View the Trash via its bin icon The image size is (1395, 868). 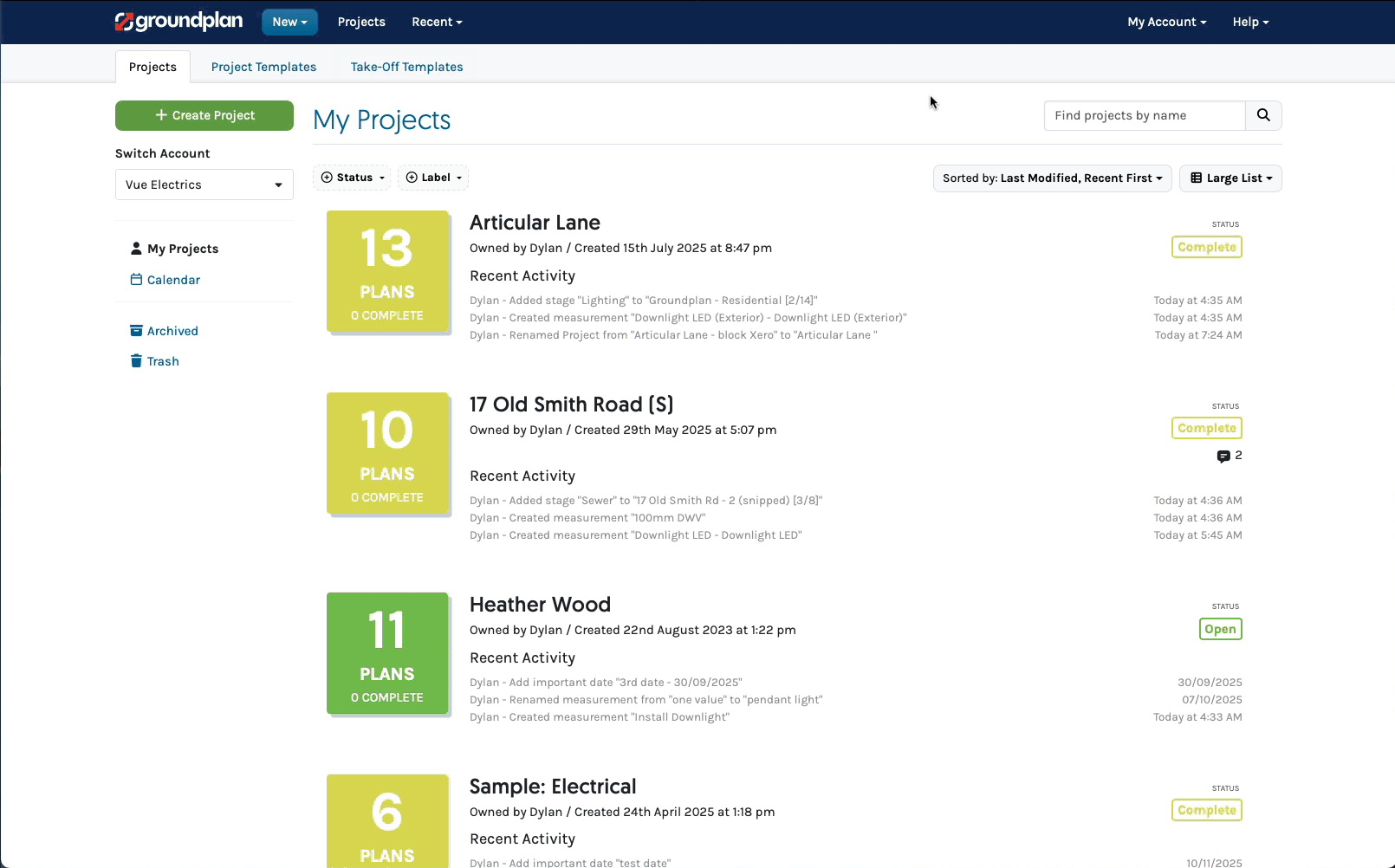tap(136, 361)
